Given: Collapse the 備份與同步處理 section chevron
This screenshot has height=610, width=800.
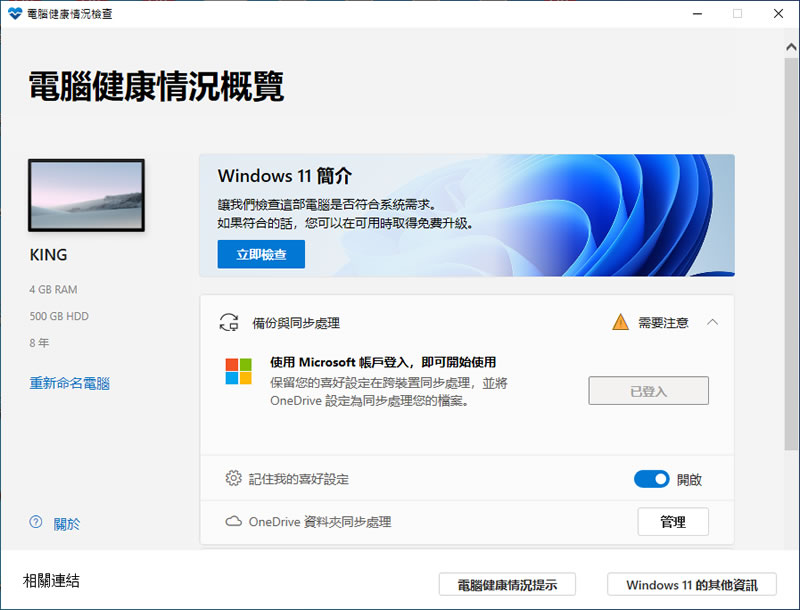Looking at the screenshot, I should [x=713, y=322].
